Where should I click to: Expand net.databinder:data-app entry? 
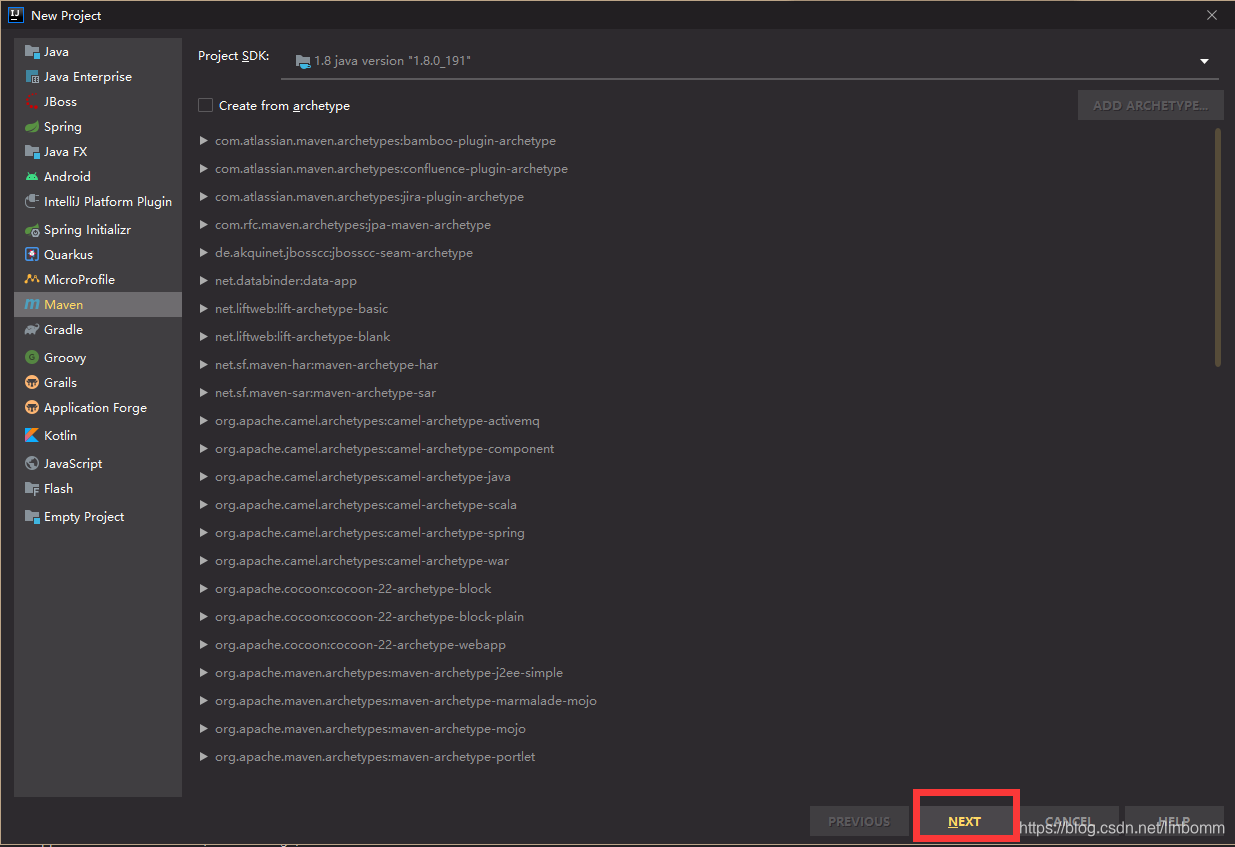point(204,281)
